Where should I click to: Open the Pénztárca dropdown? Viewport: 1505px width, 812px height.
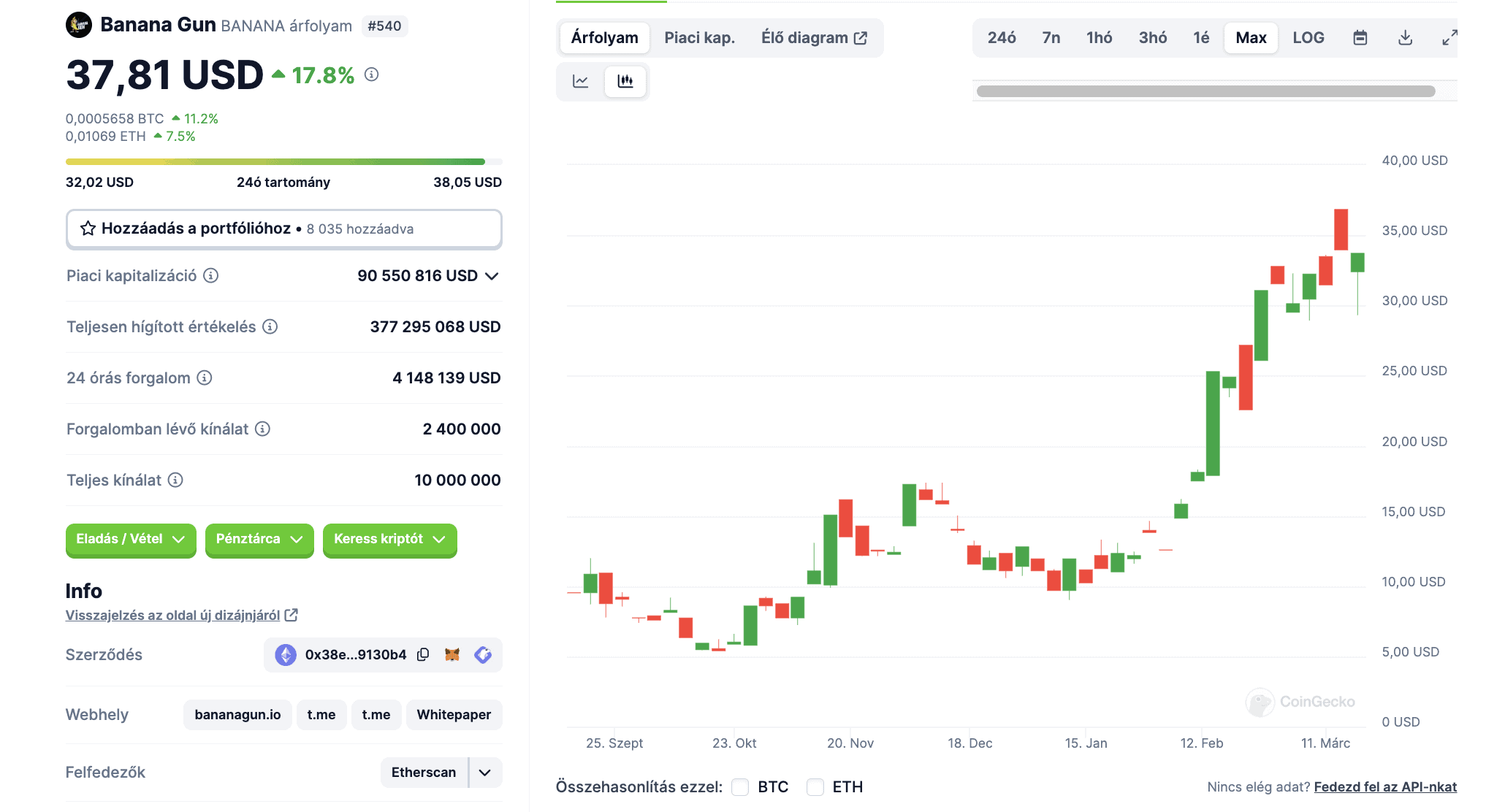[259, 540]
